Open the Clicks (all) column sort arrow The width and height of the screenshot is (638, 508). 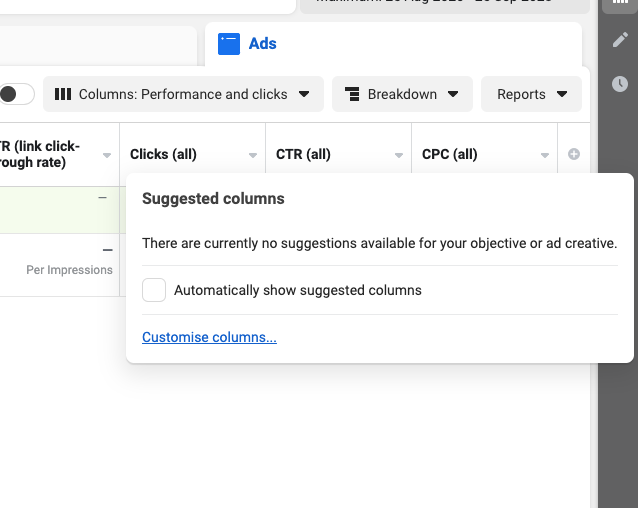click(253, 155)
